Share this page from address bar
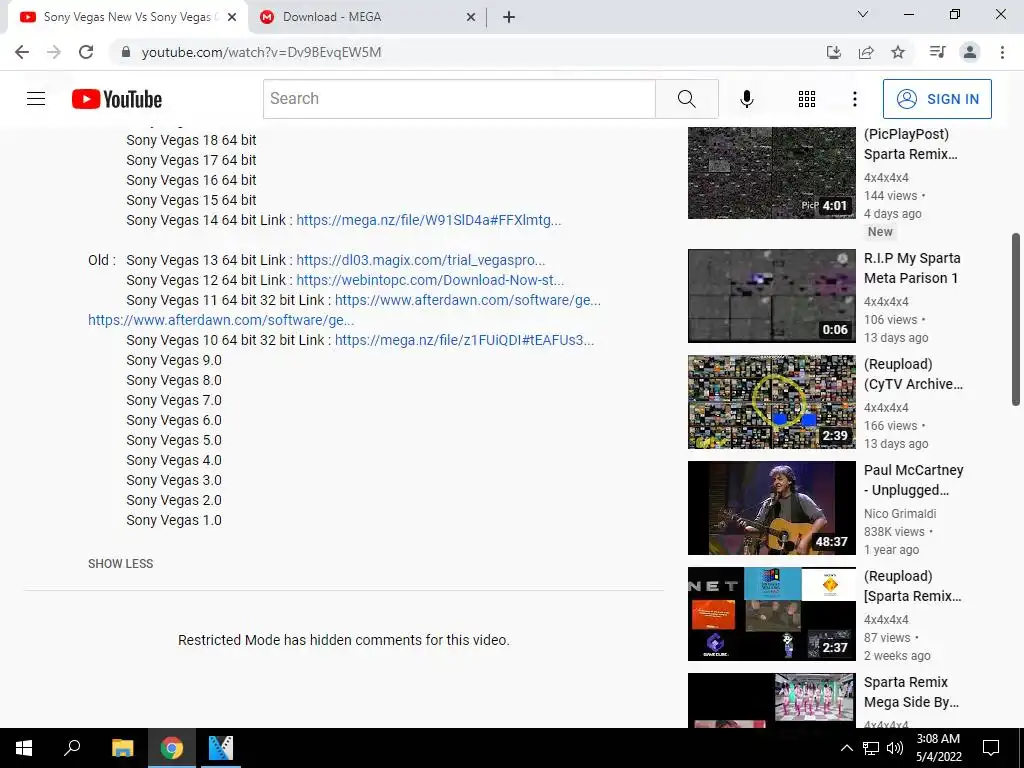The height and width of the screenshot is (768, 1024). point(866,52)
